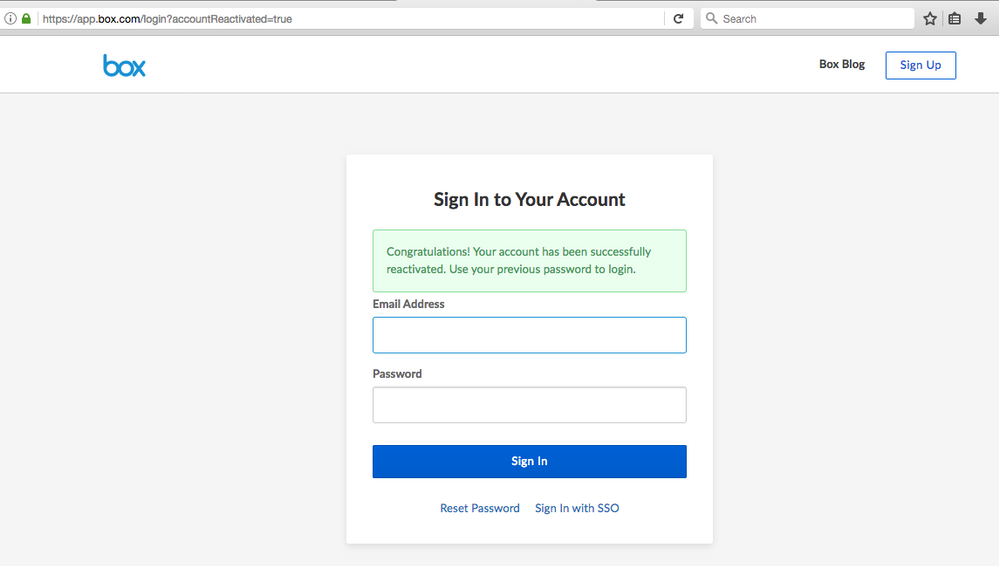Screen dimensions: 999x566
Task: Click the Box logo in header
Action: (x=124, y=66)
